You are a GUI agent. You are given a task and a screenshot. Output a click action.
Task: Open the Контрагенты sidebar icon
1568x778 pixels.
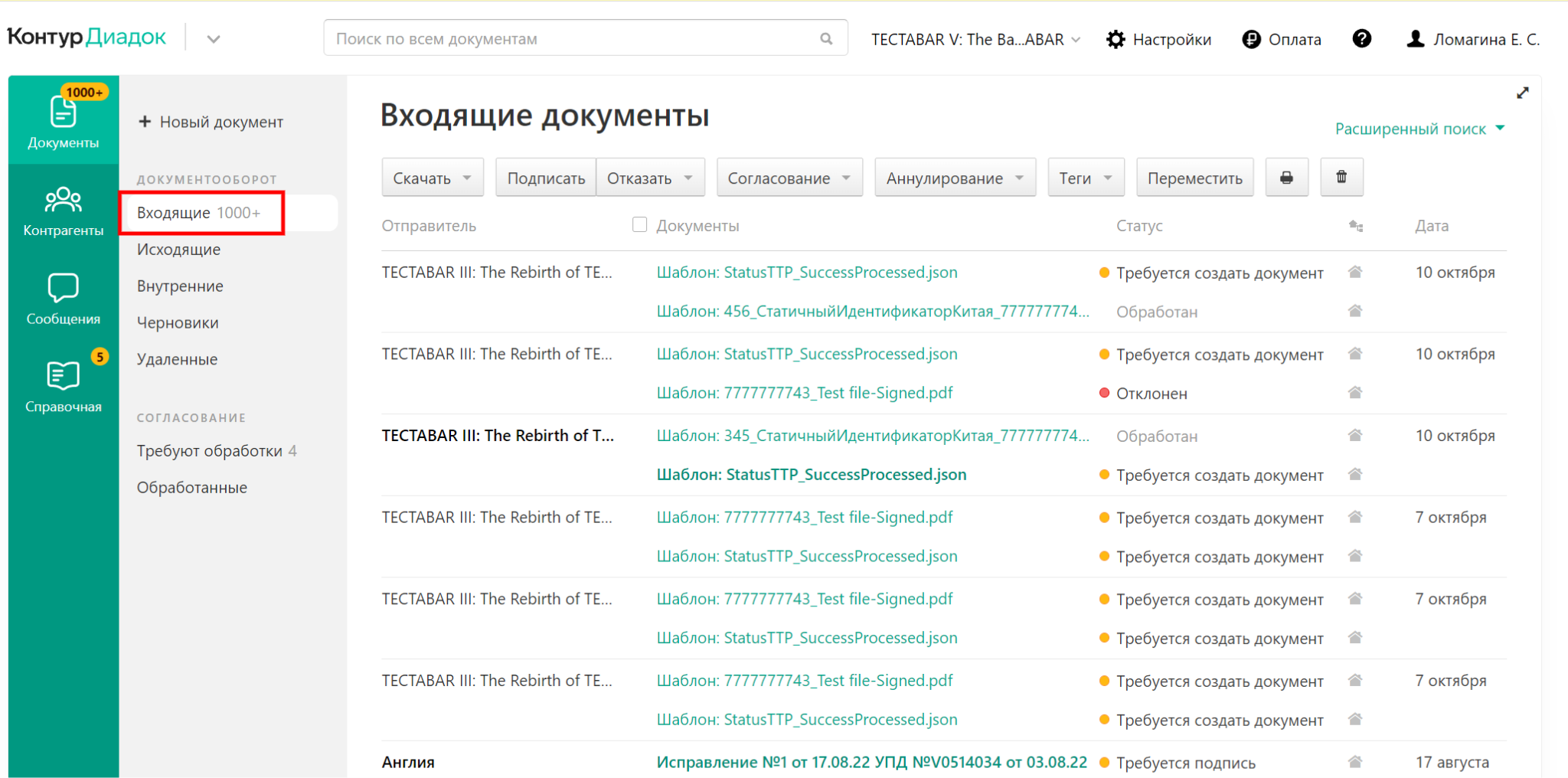pos(64,211)
